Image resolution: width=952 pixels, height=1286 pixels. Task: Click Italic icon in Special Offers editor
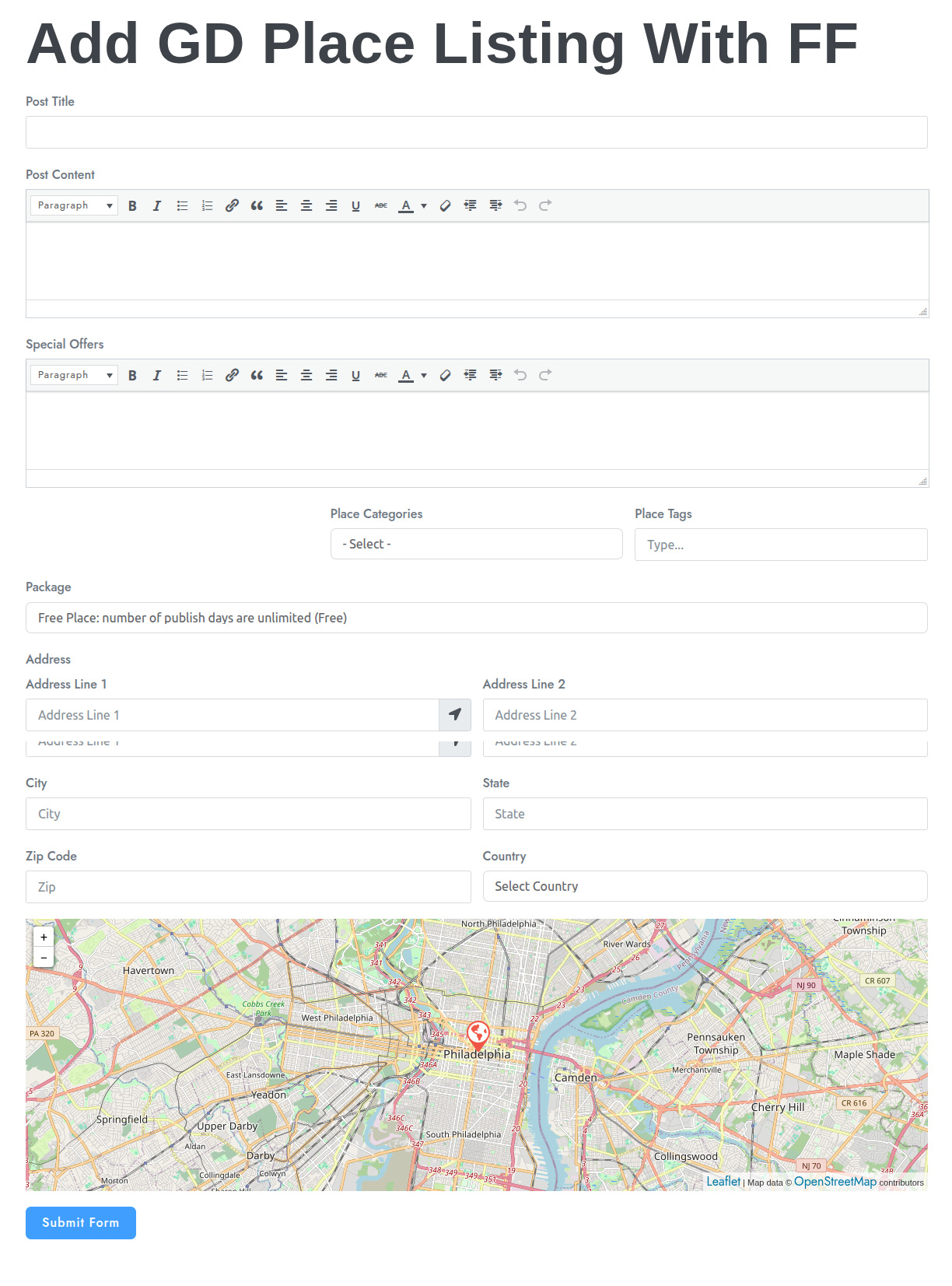pos(157,376)
